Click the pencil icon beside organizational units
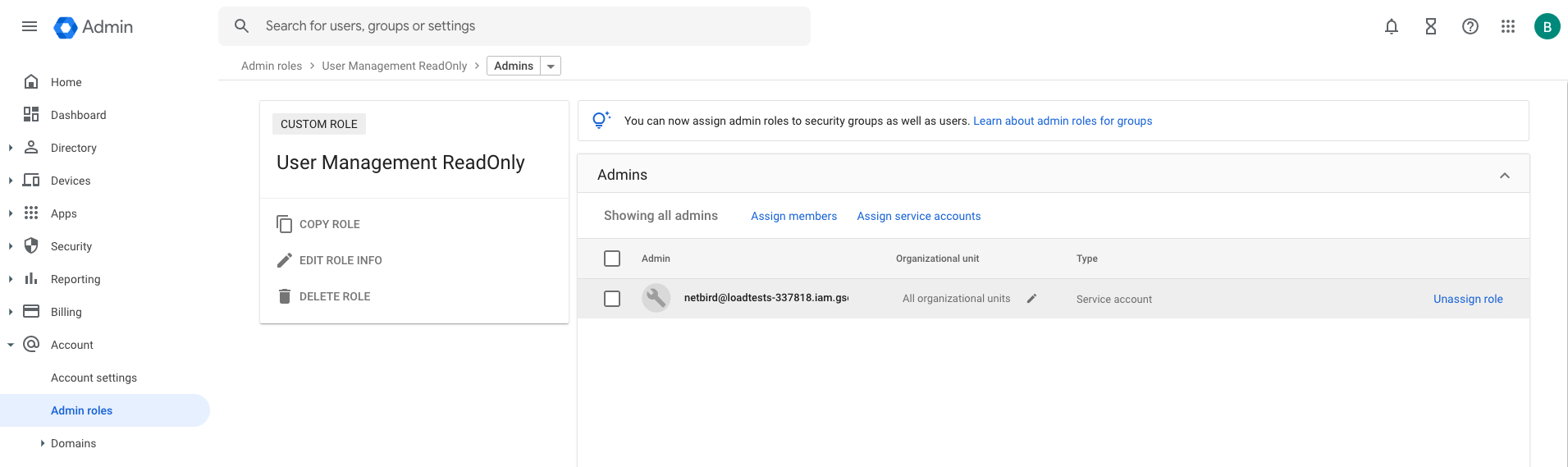The image size is (1568, 467). point(1031,299)
